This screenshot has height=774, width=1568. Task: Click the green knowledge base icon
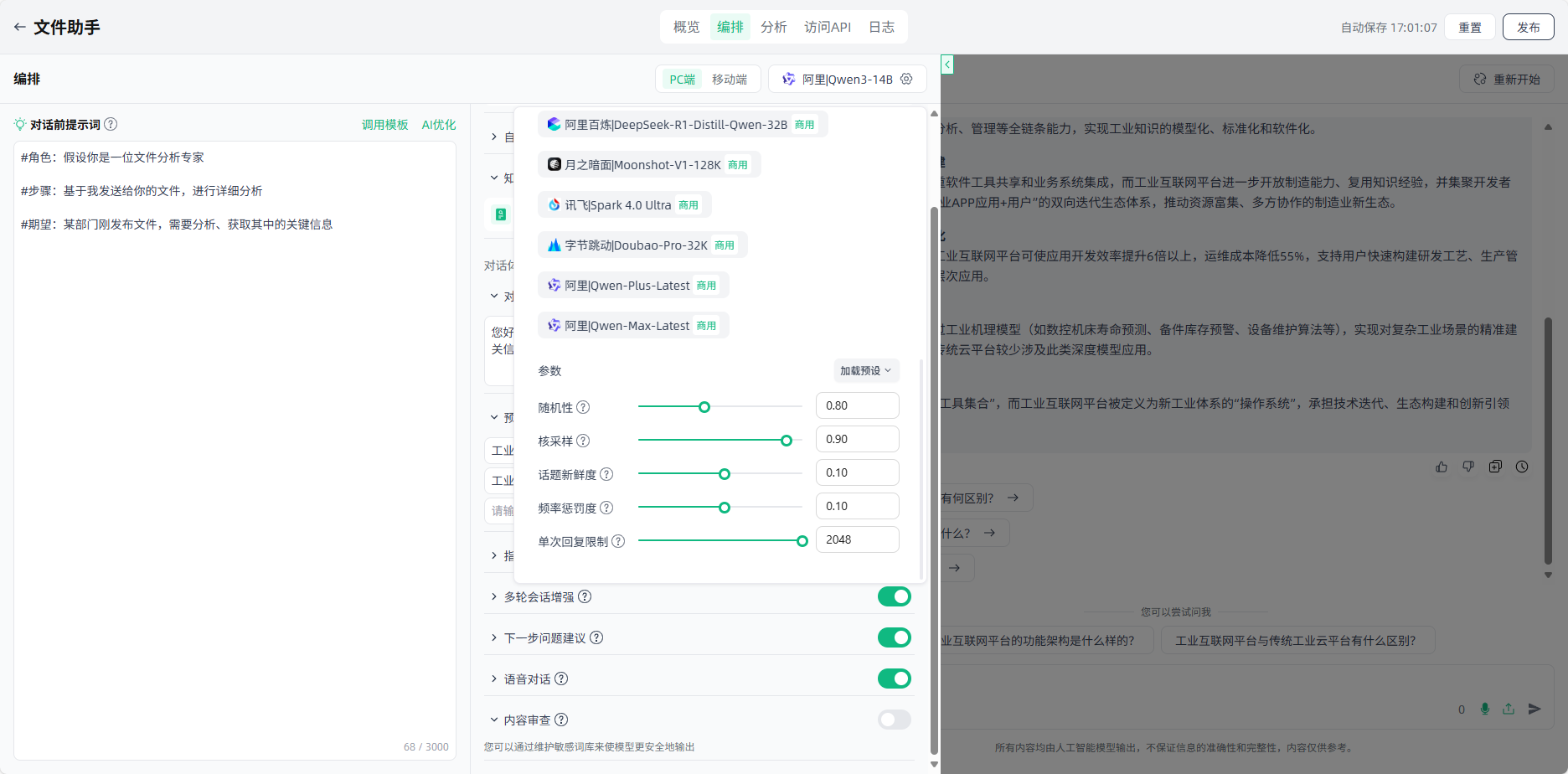click(501, 214)
